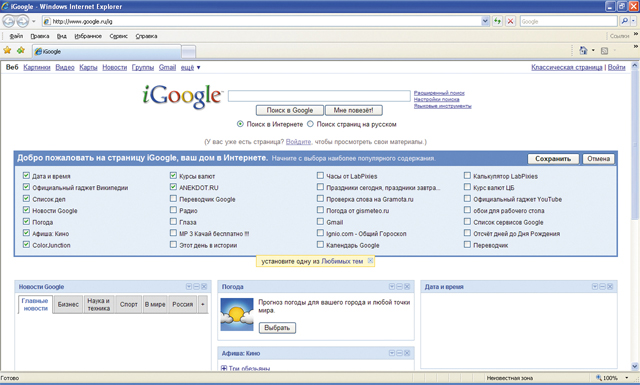Click the green Refresh page icon

tap(497, 21)
